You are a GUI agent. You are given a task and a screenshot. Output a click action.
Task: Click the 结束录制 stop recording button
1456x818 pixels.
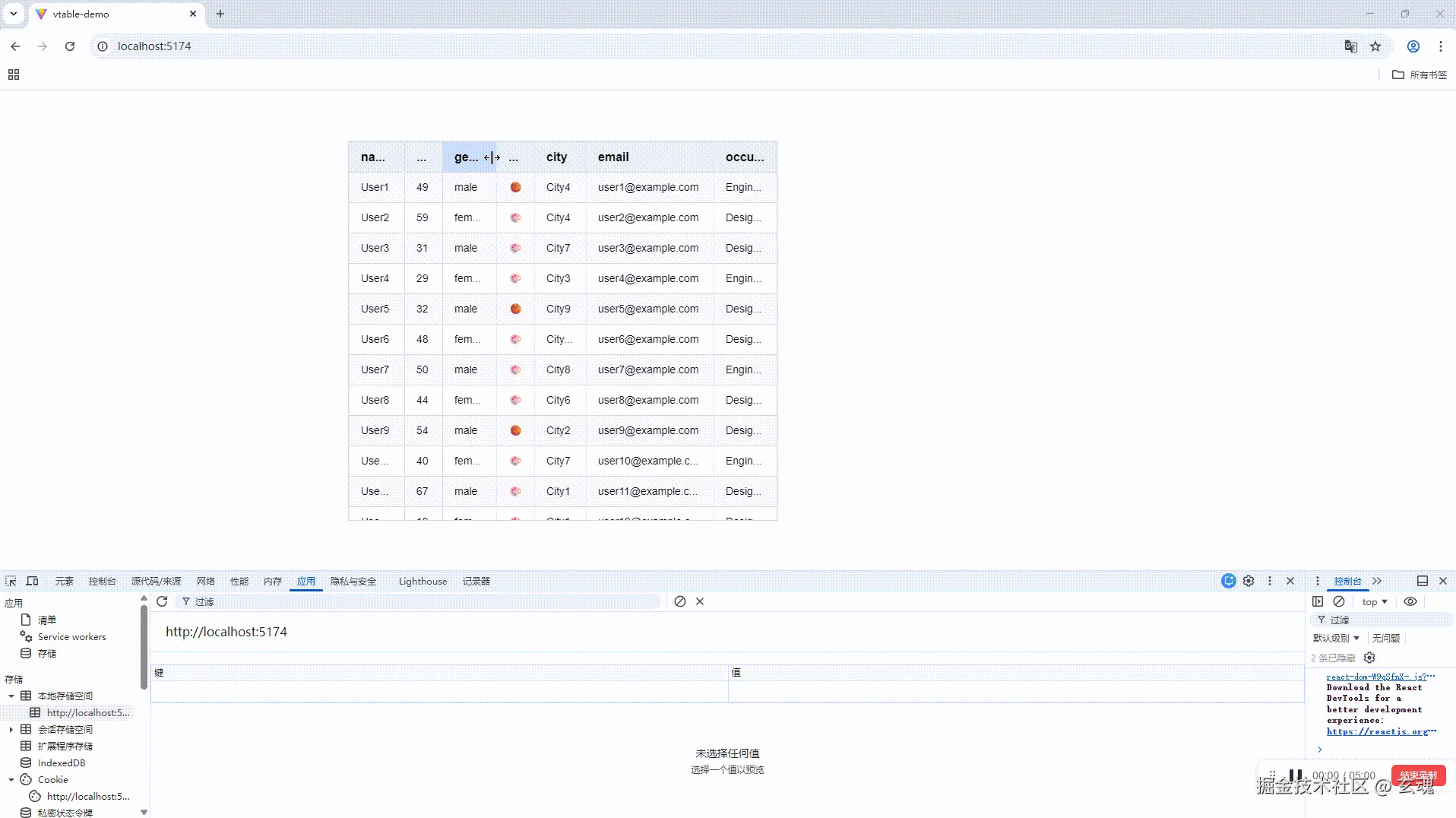click(x=1418, y=775)
